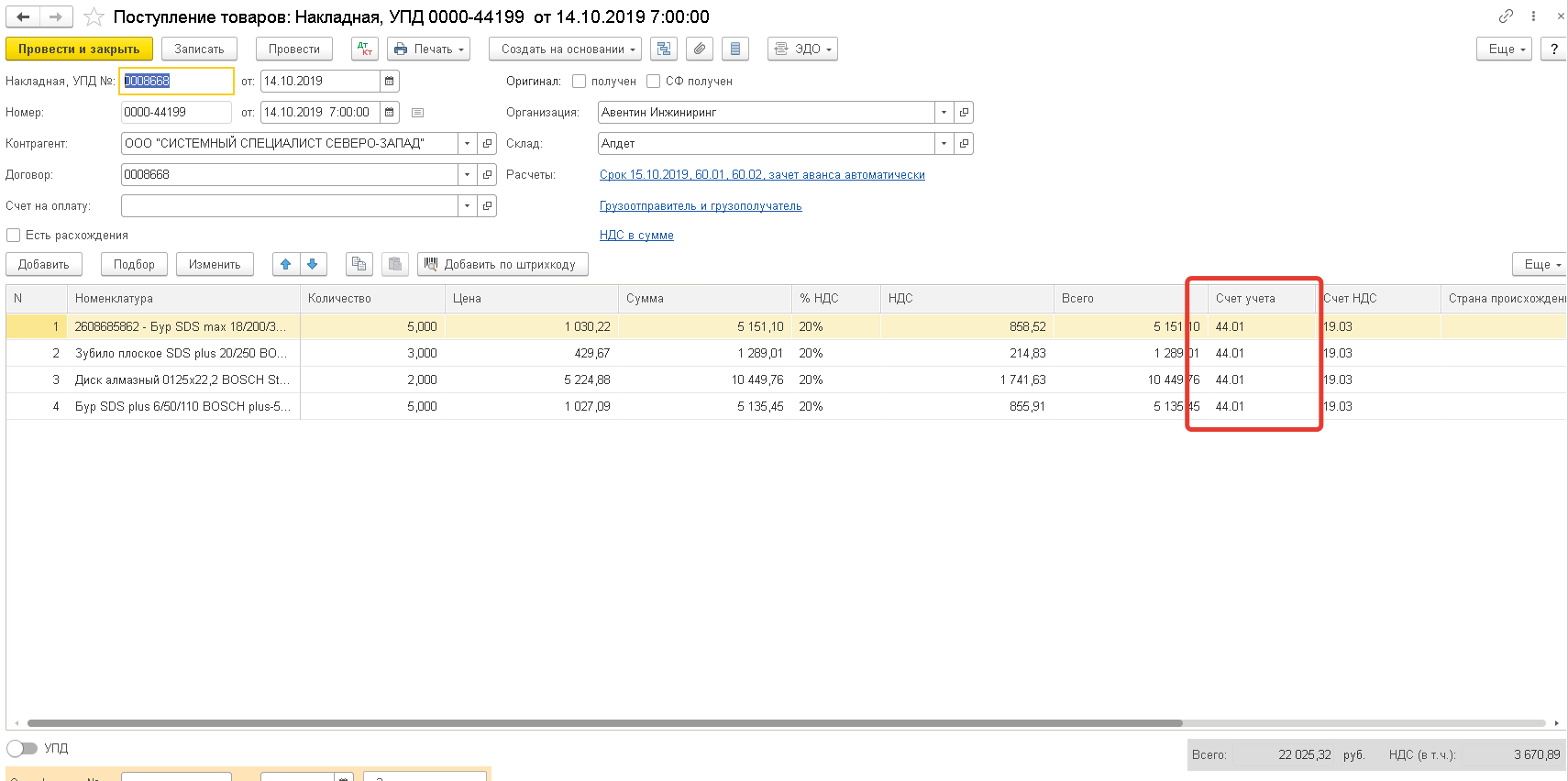The width and height of the screenshot is (1568, 781).
Task: Click the 10 449,76 Сумма cell
Action: click(705, 379)
